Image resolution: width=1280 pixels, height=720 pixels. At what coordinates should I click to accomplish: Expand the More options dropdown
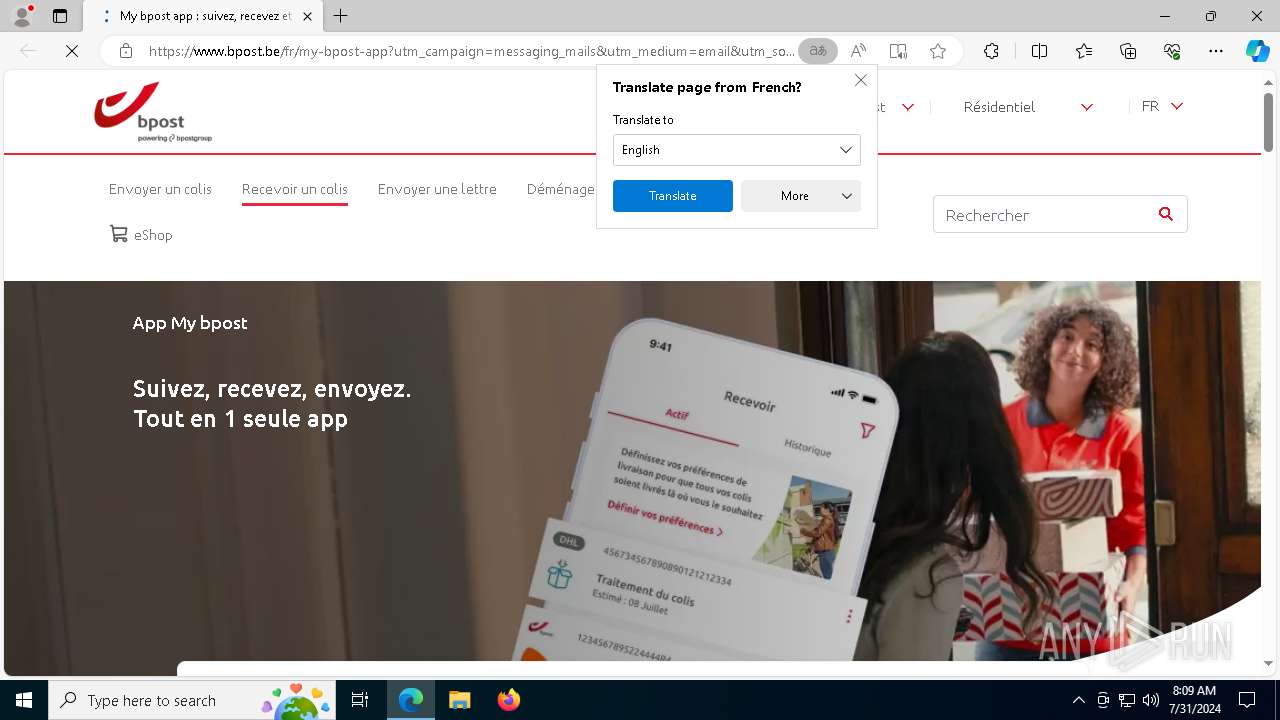pos(801,196)
